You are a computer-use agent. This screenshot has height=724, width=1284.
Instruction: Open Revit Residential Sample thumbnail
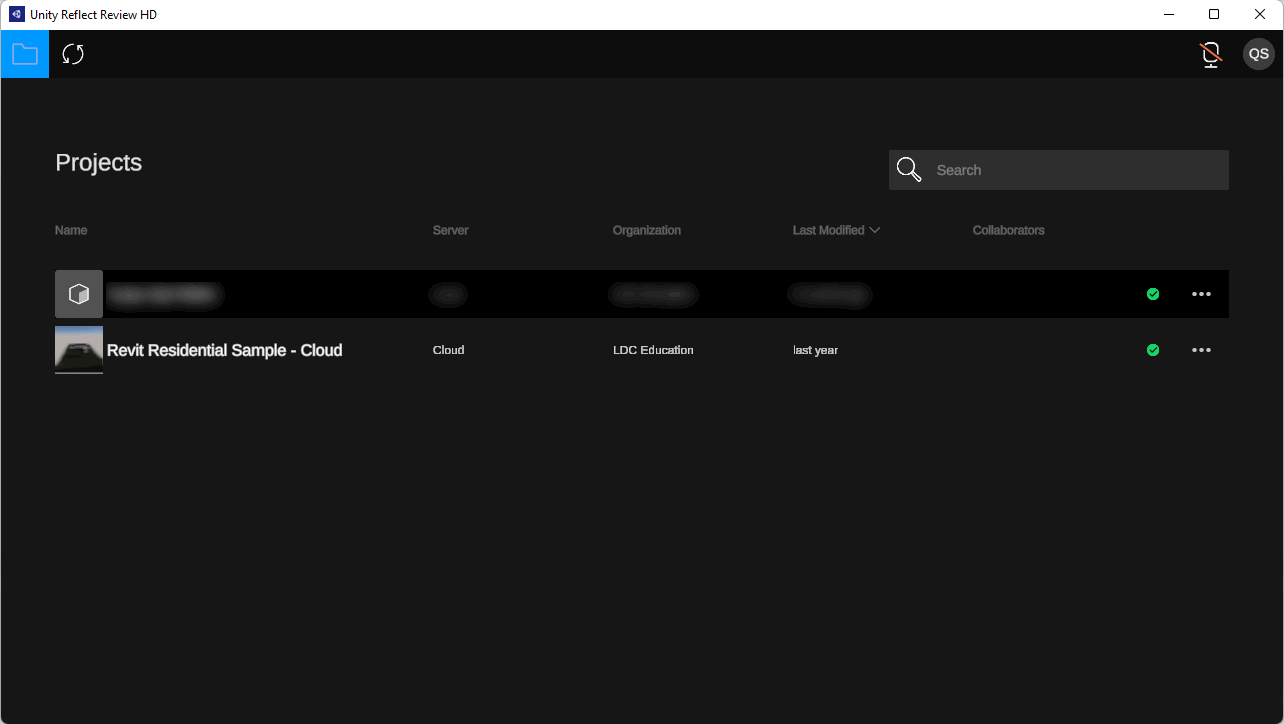pyautogui.click(x=79, y=350)
